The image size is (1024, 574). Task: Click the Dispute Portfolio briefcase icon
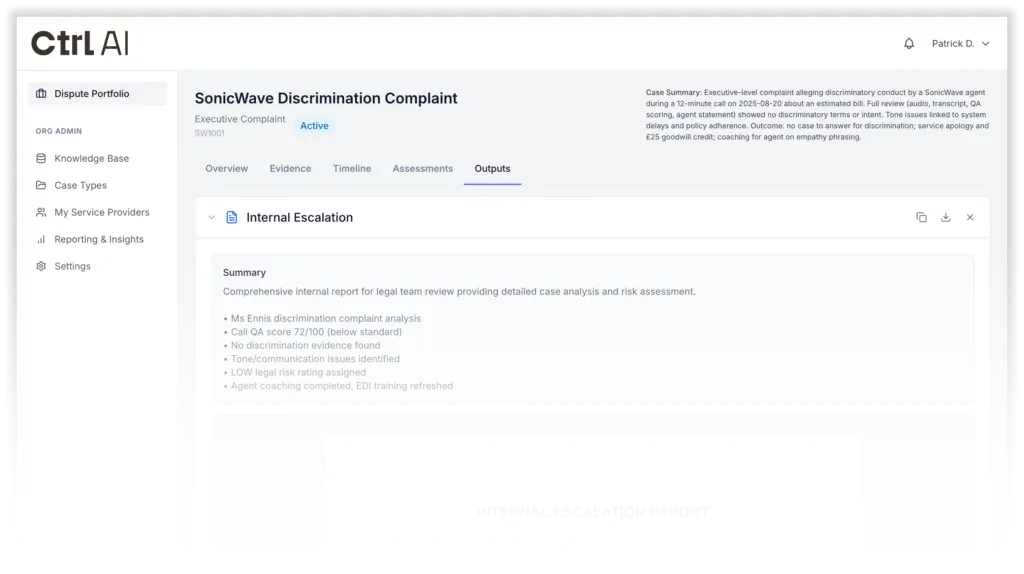pyautogui.click(x=41, y=94)
